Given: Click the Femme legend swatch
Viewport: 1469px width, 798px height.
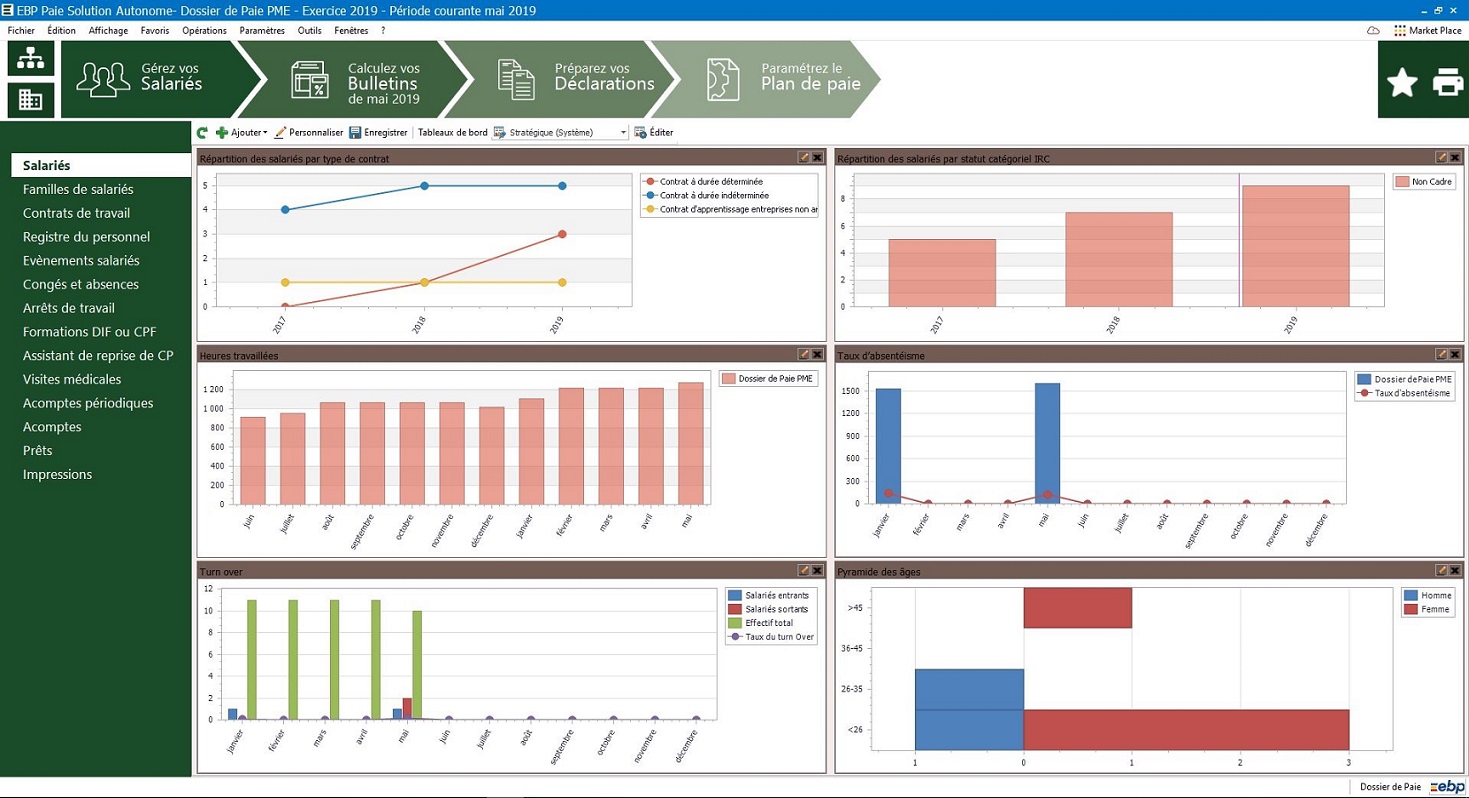Looking at the screenshot, I should pyautogui.click(x=1411, y=609).
